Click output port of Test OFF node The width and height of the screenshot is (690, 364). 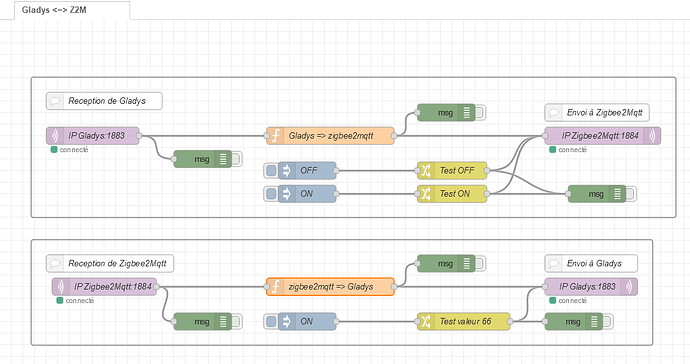[487, 171]
